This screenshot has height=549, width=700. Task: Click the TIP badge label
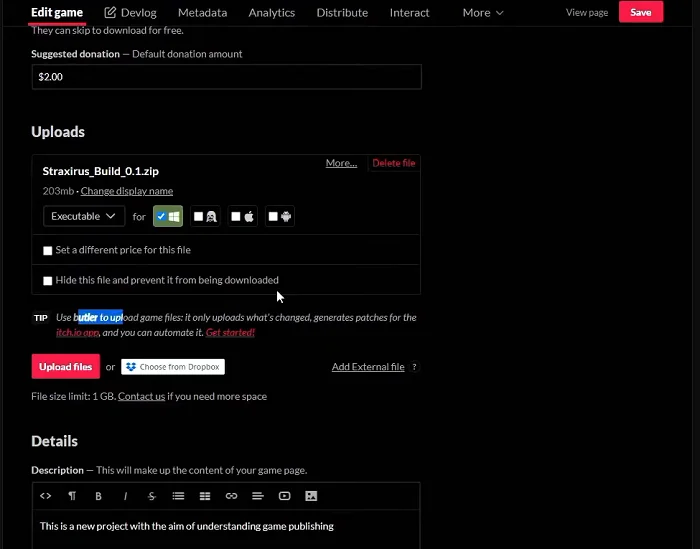click(x=41, y=318)
